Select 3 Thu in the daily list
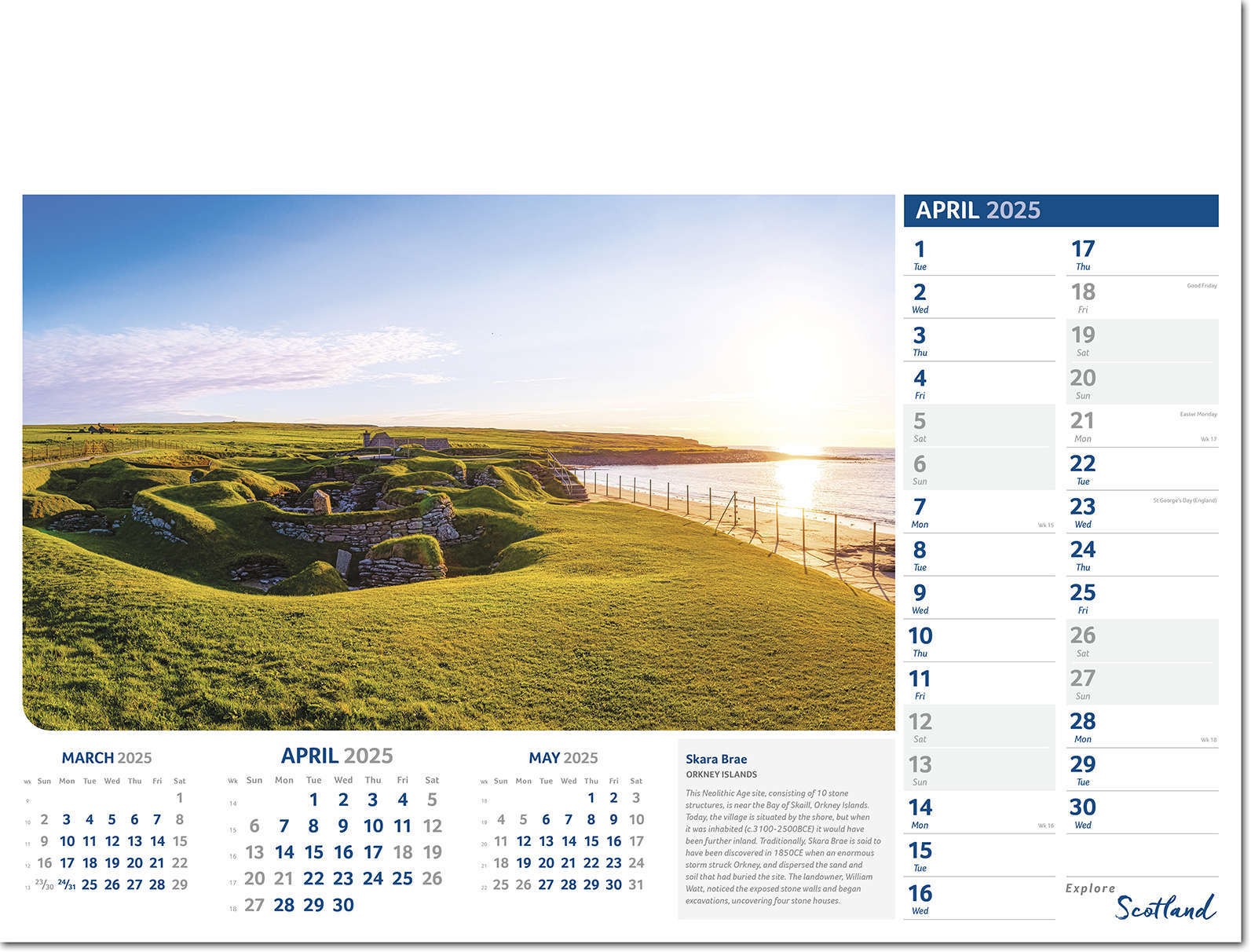 (979, 341)
